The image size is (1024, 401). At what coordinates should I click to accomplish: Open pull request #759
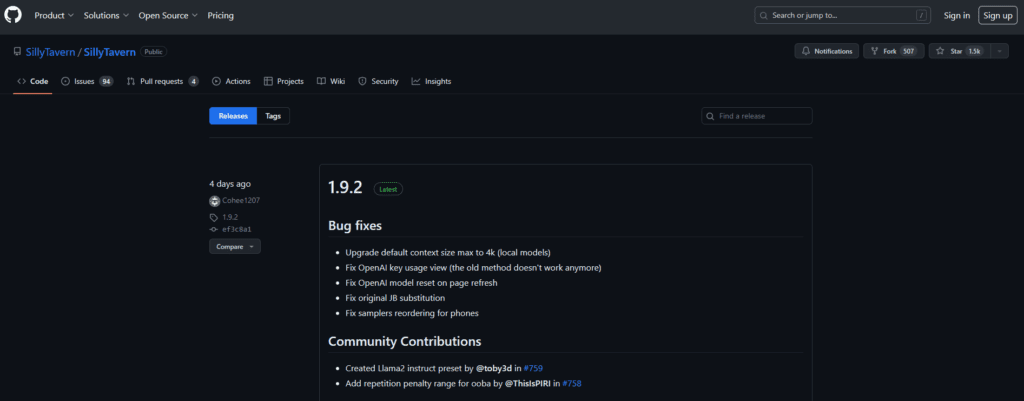pos(534,368)
